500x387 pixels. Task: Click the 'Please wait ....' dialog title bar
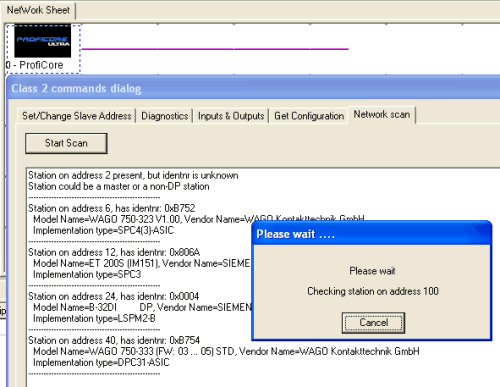point(372,234)
